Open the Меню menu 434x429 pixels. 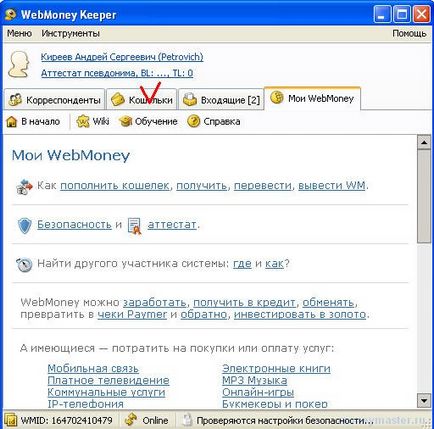tap(19, 33)
